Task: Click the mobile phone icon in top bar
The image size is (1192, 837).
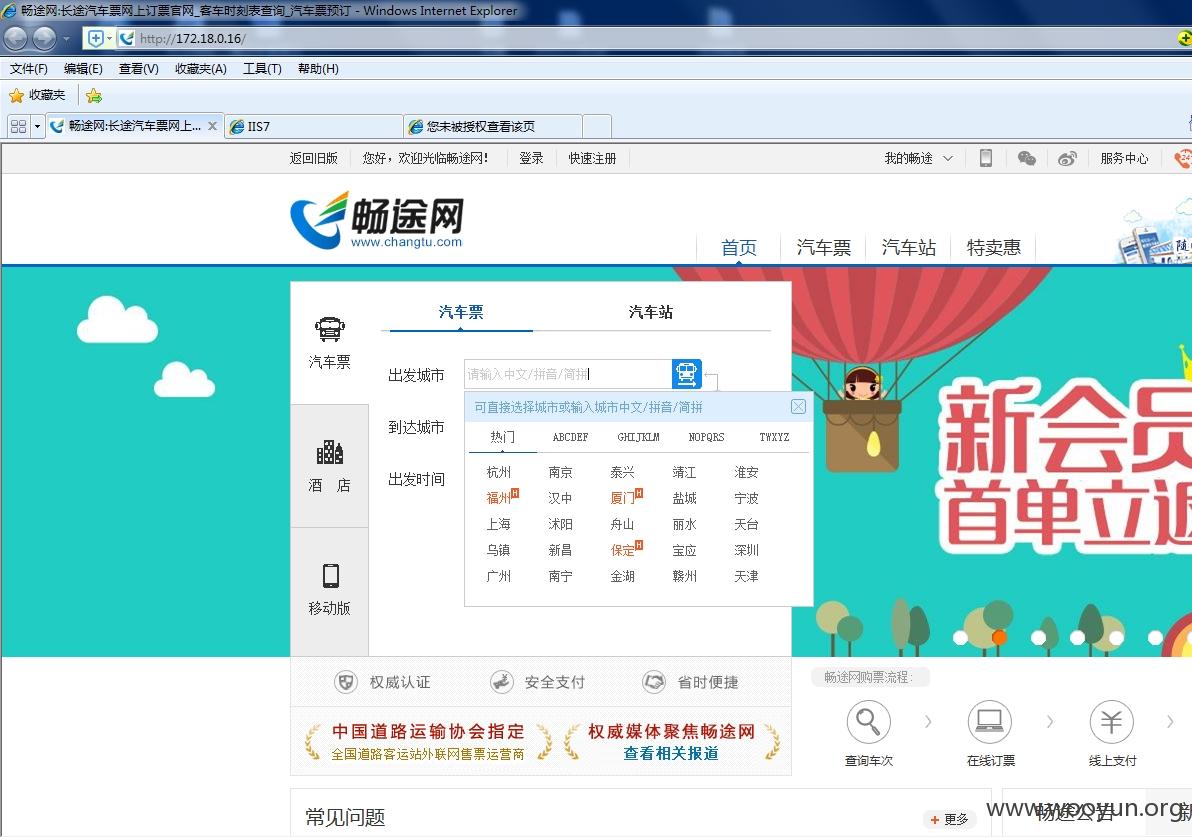Action: [x=985, y=158]
